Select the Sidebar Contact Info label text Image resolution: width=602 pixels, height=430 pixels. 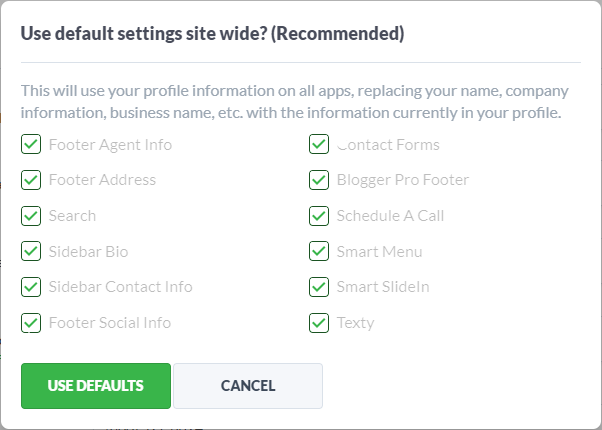(x=121, y=287)
